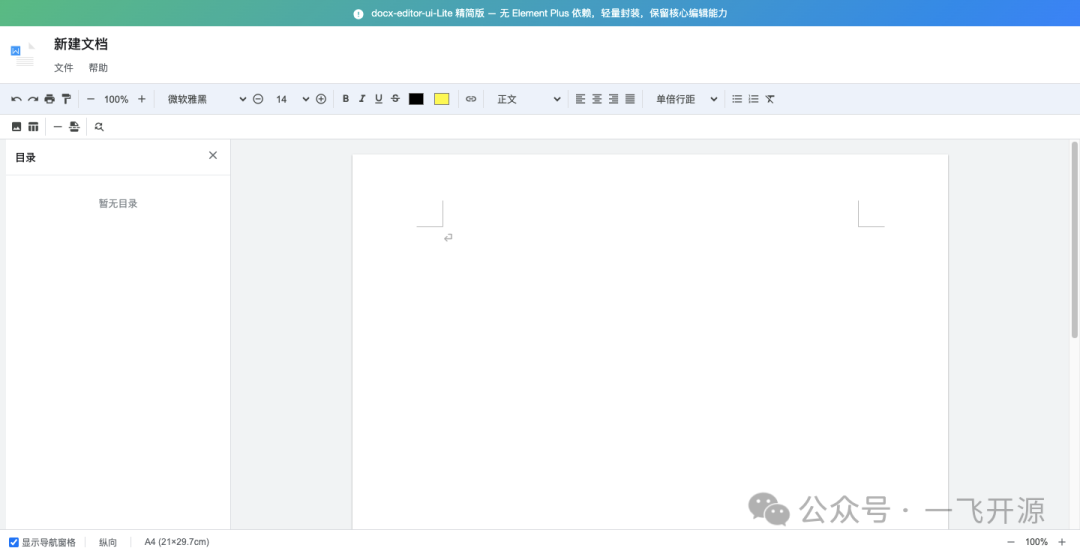
Task: Apply a numbered list
Action: [754, 99]
